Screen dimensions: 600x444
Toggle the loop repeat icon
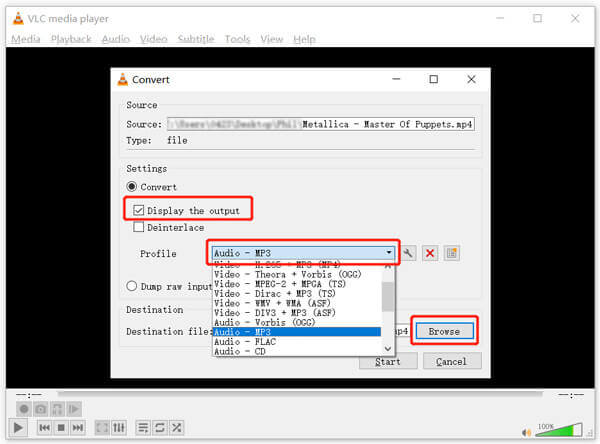click(x=160, y=427)
